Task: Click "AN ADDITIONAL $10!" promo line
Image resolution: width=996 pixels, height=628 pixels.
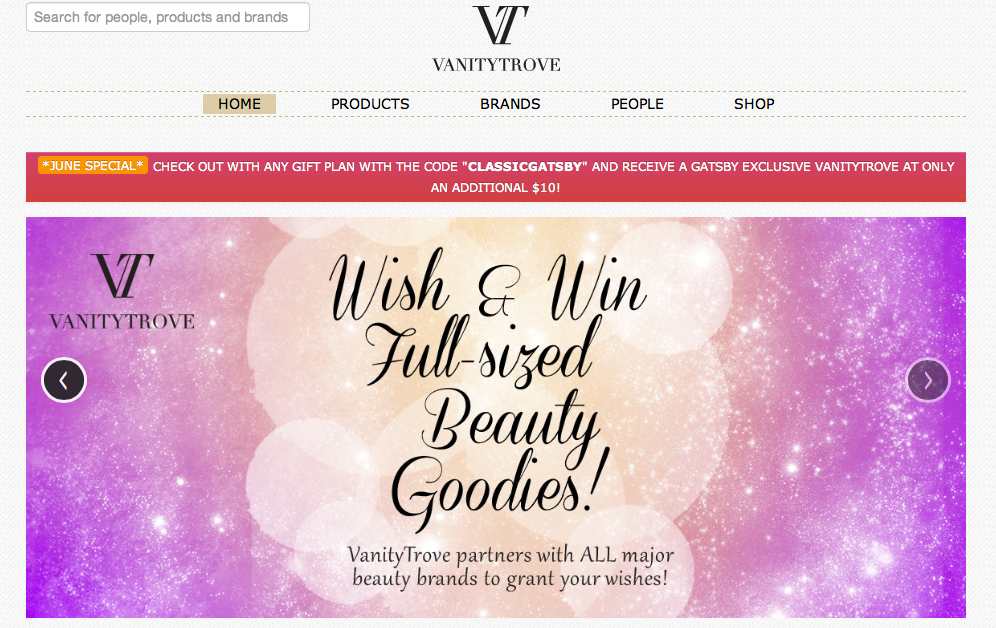Action: pyautogui.click(x=495, y=187)
